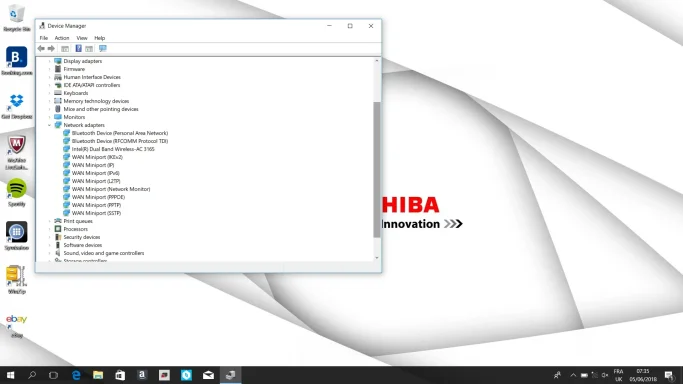The height and width of the screenshot is (384, 683).
Task: Select the WinZip desktop shortcut
Action: 17,280
